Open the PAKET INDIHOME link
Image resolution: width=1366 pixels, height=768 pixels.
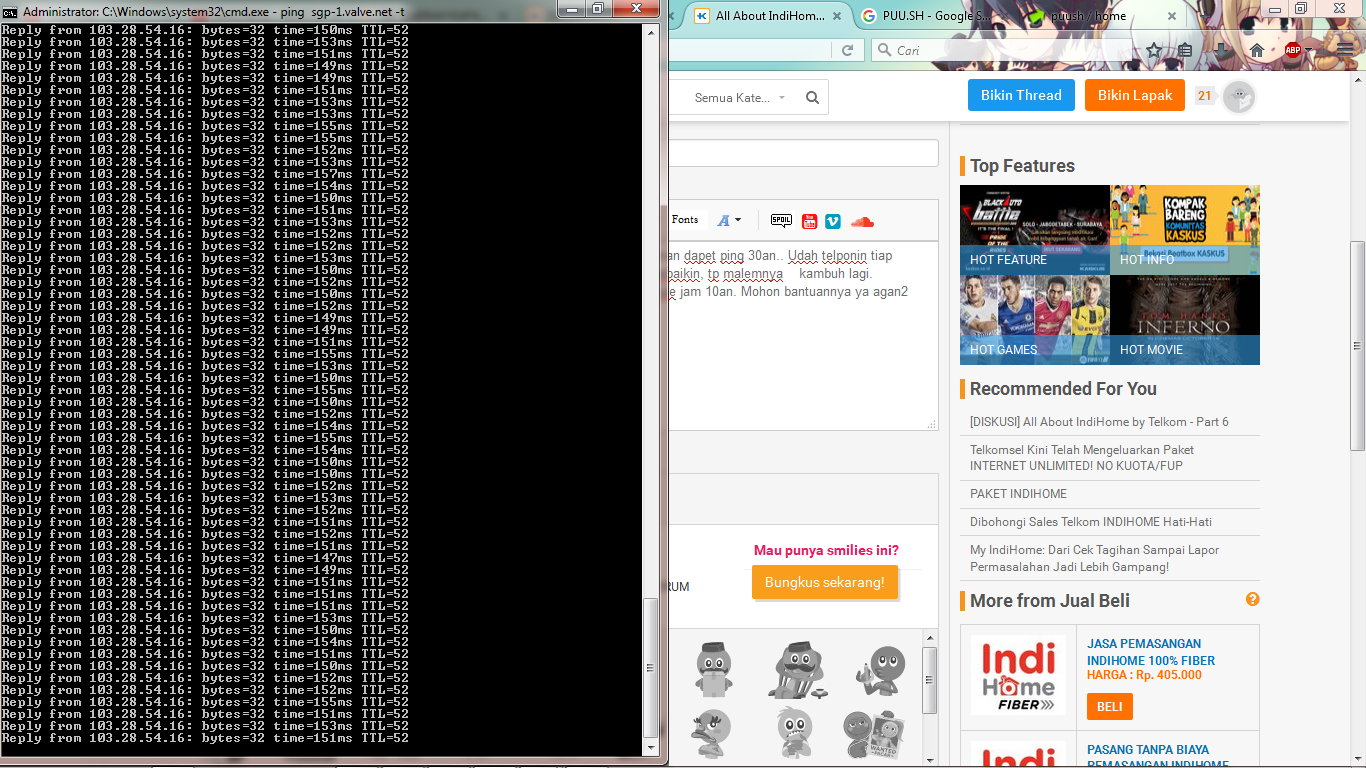(x=1018, y=494)
